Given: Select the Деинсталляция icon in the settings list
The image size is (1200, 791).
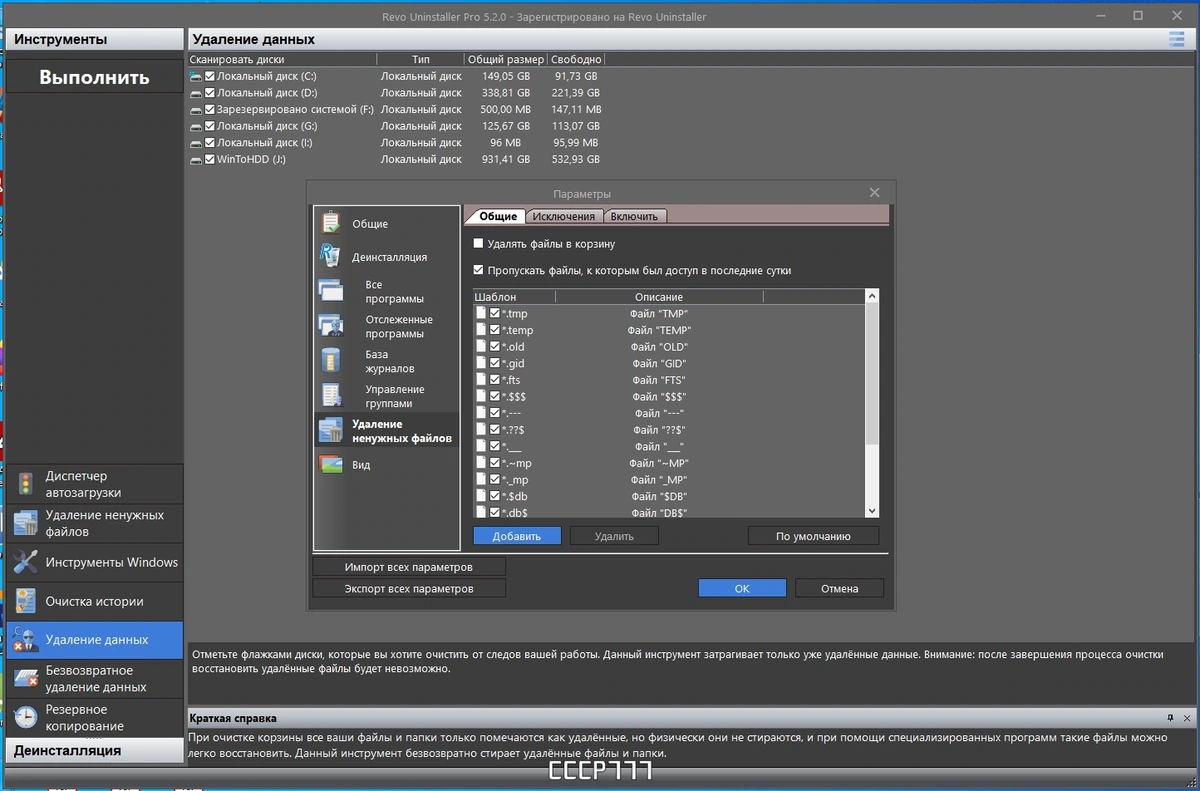Looking at the screenshot, I should 330,256.
